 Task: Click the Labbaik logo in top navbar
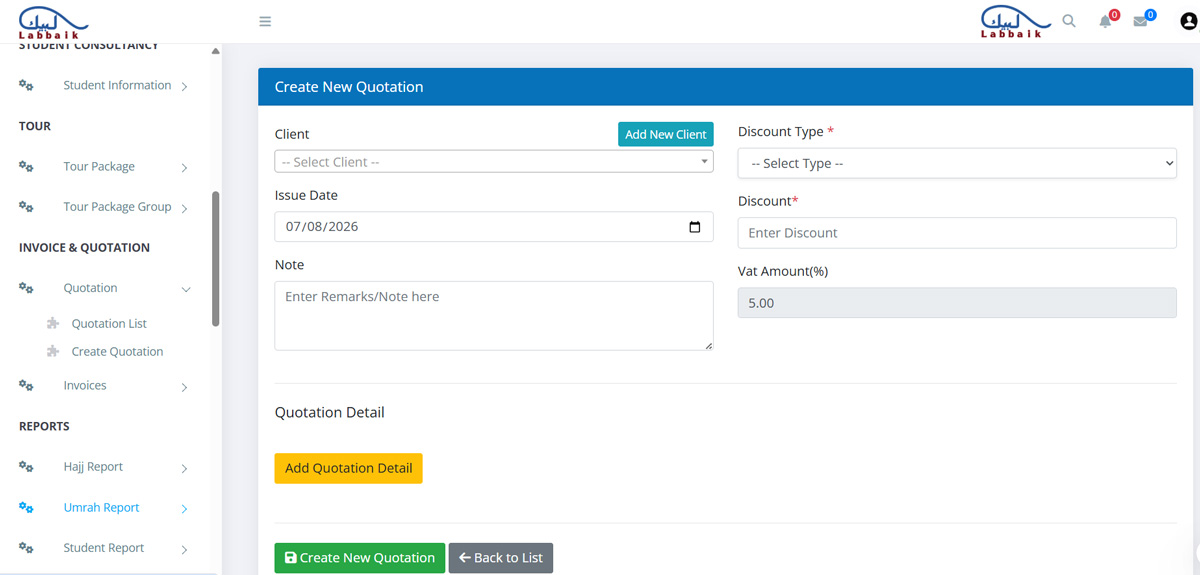[x=1016, y=22]
